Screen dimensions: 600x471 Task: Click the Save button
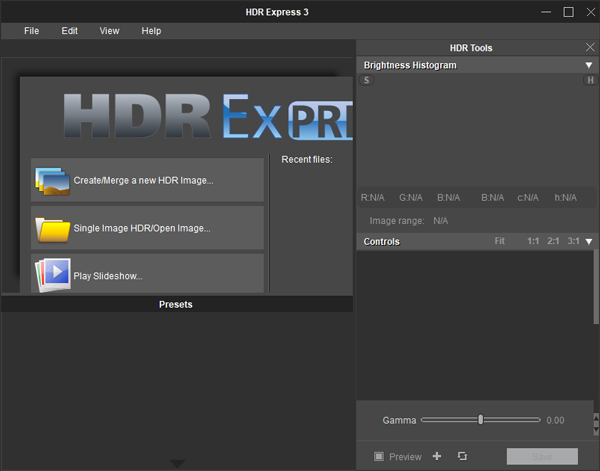pos(542,456)
